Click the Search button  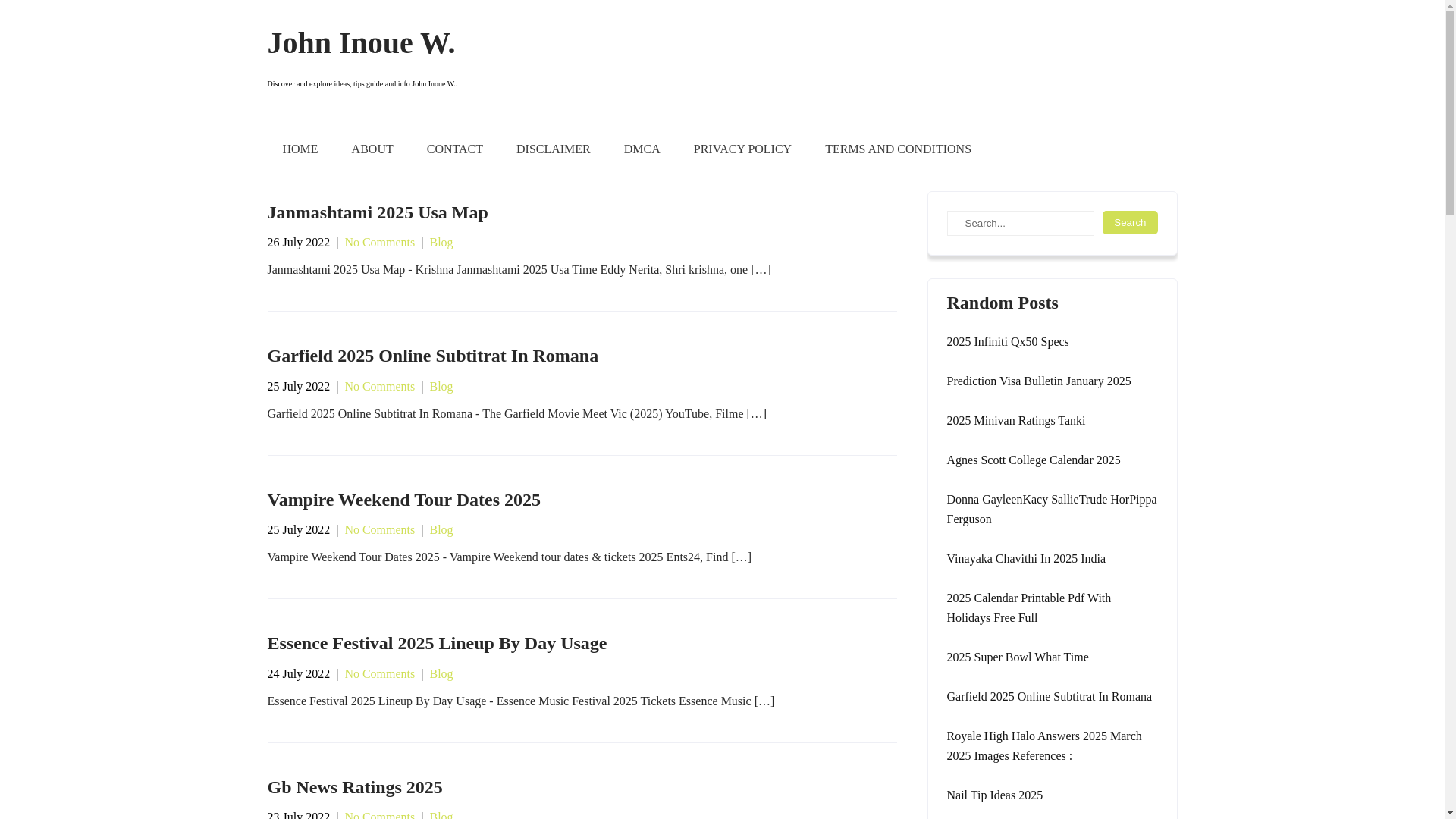click(1130, 222)
